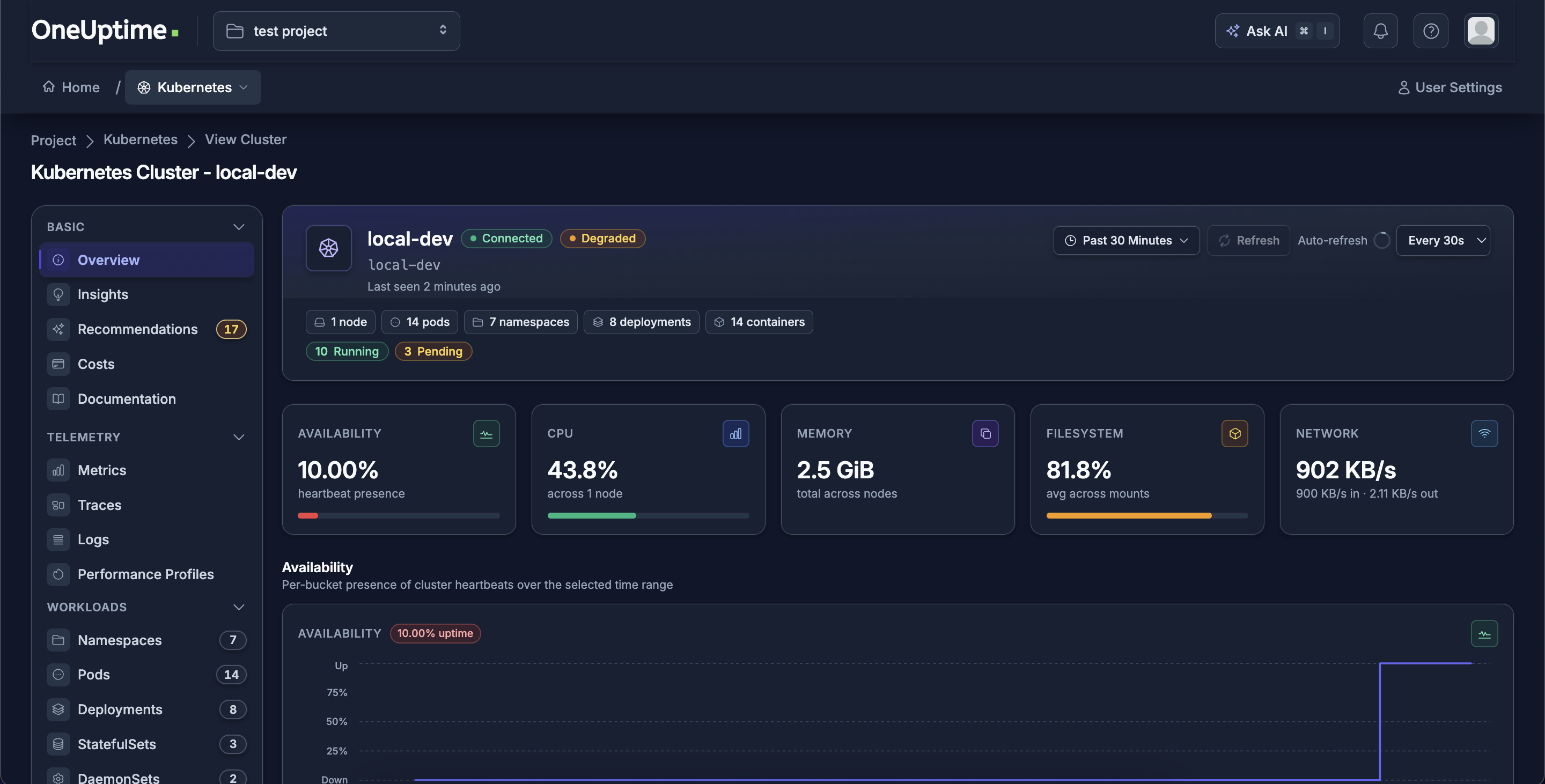
Task: Click the Namespaces folder icon
Action: [x=58, y=640]
